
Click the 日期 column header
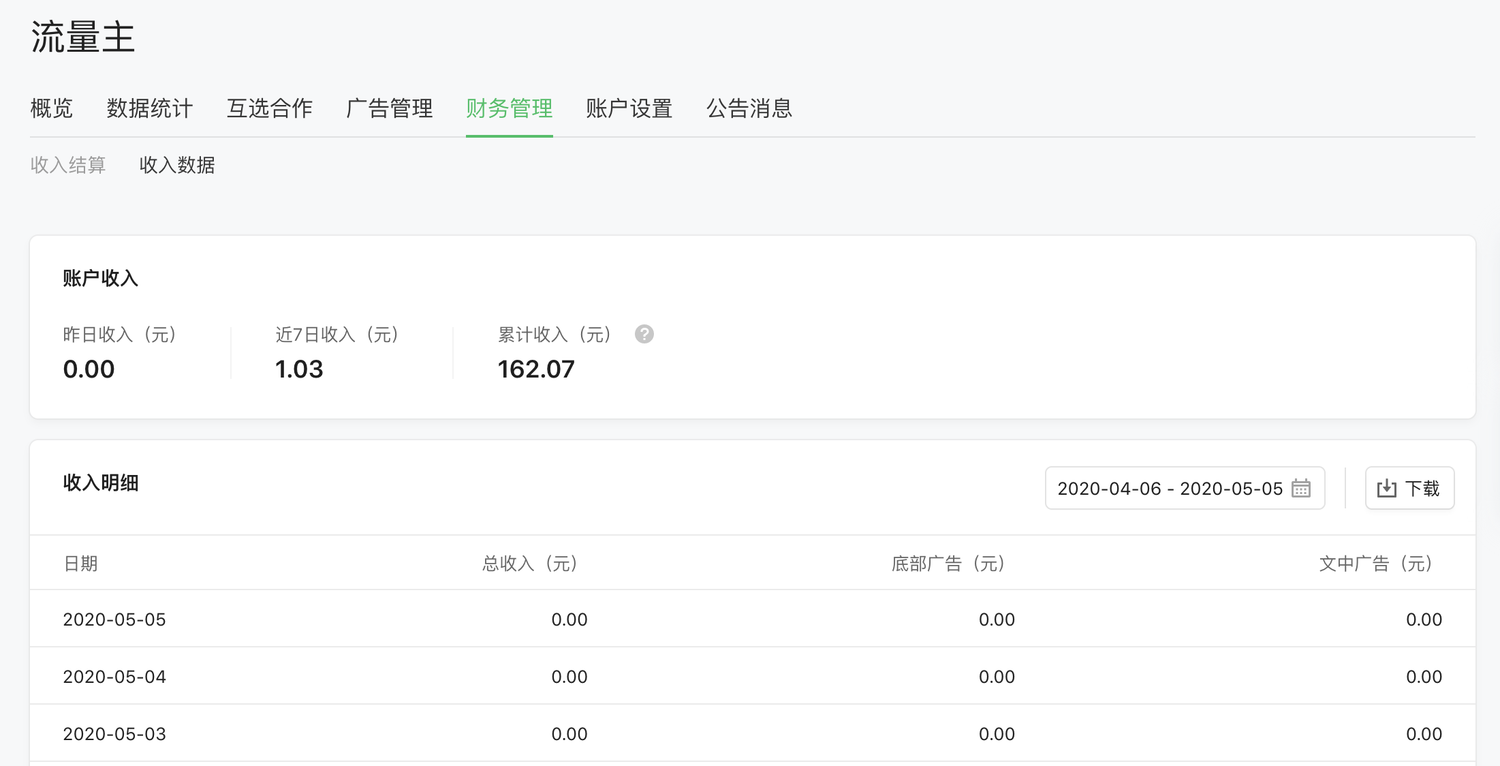click(x=80, y=564)
